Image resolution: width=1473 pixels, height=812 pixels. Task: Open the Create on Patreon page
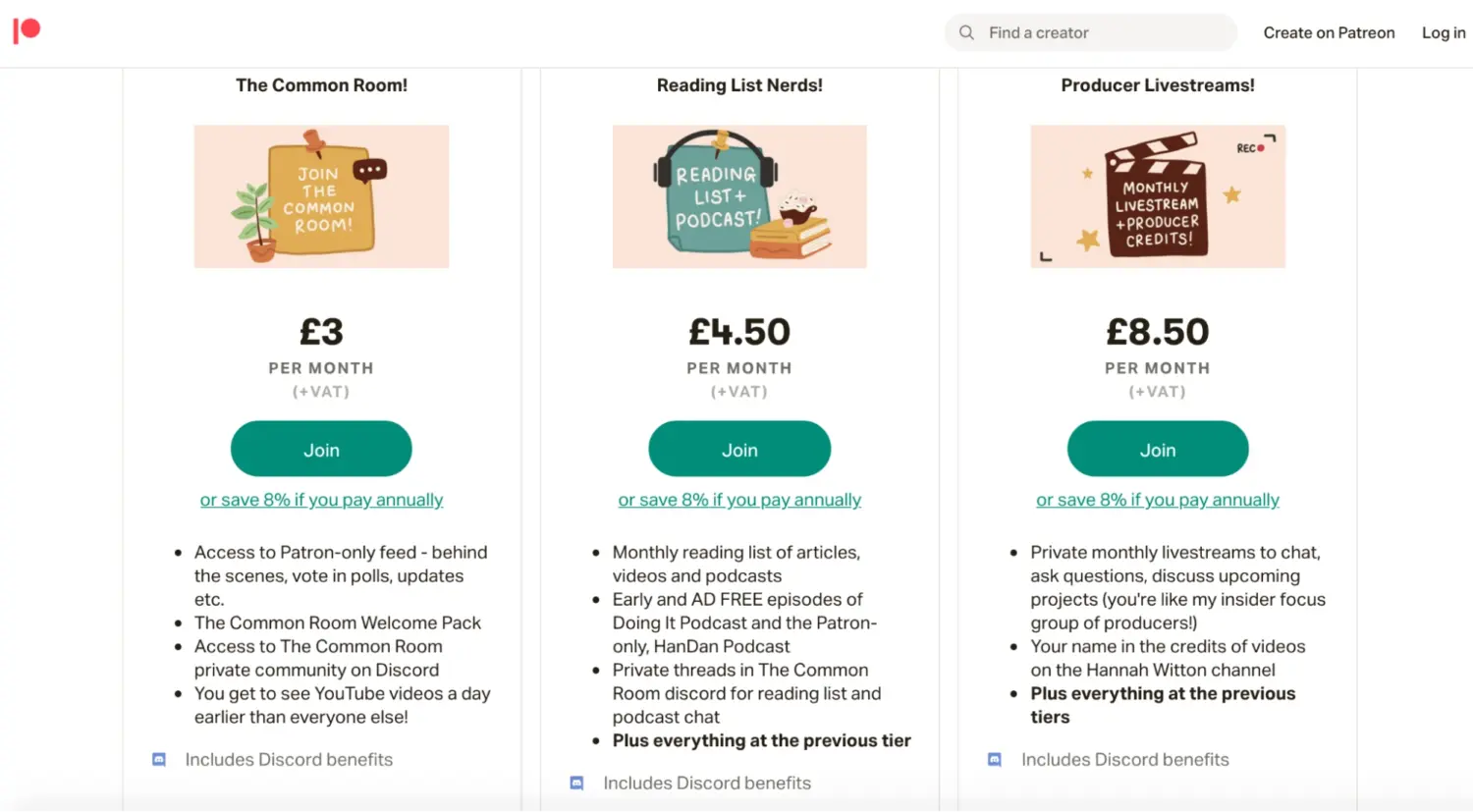click(1329, 32)
